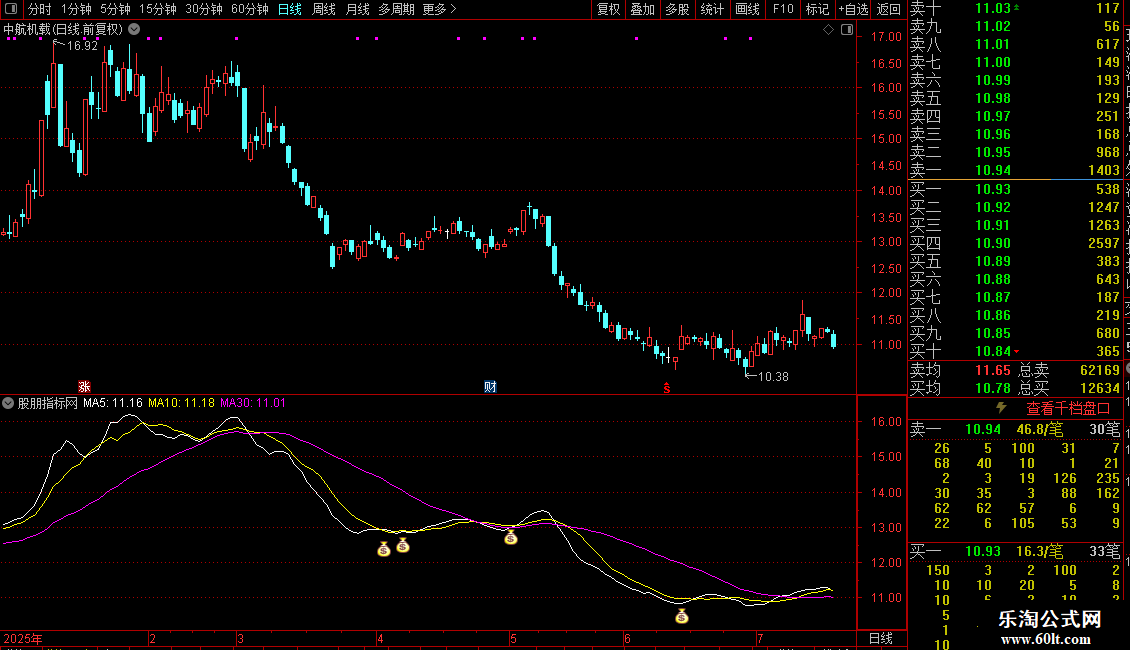Toggle the chart panel layout icon
1130x650 pixels.
pos(847,30)
